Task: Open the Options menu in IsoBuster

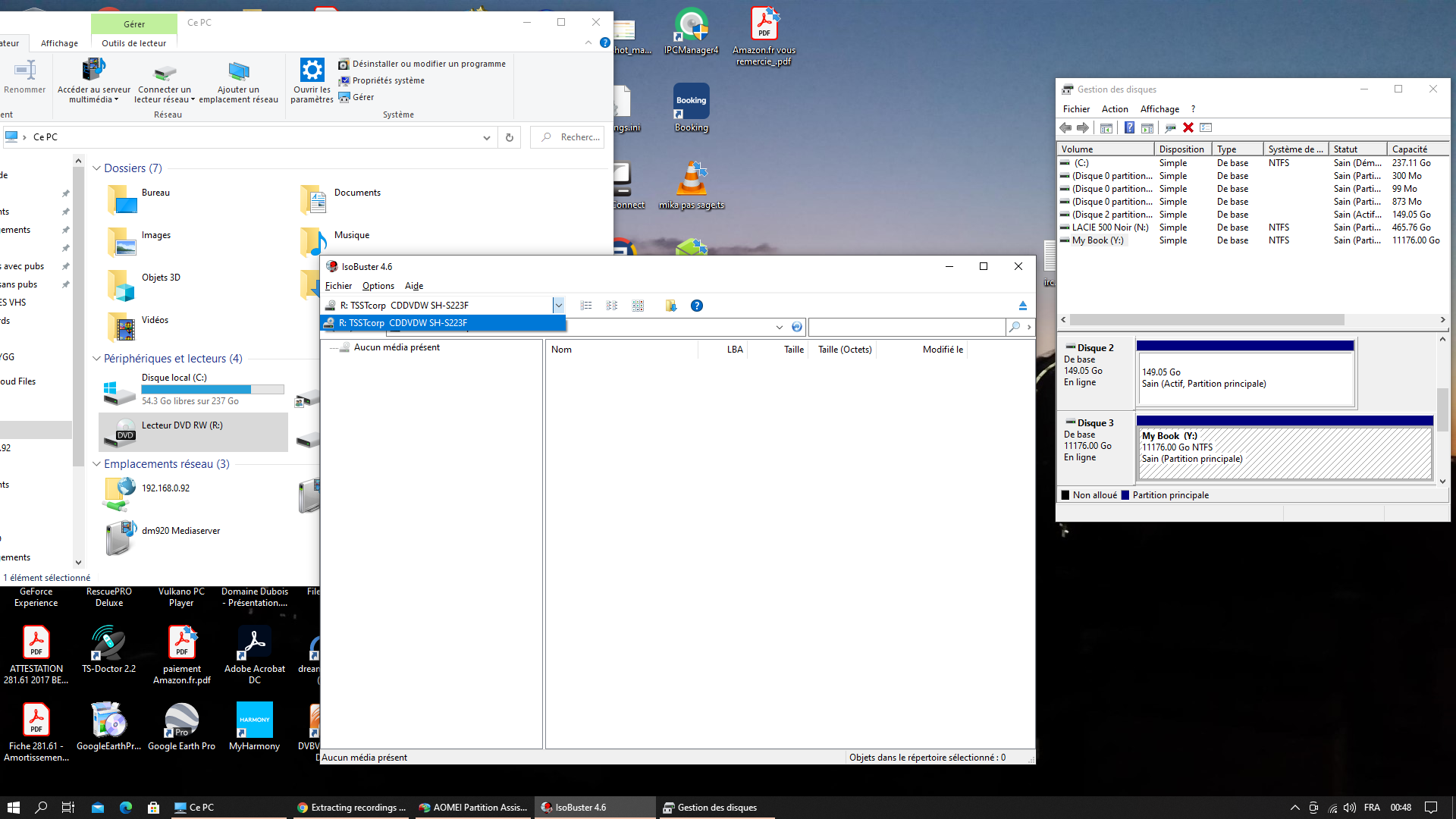Action: tap(378, 286)
